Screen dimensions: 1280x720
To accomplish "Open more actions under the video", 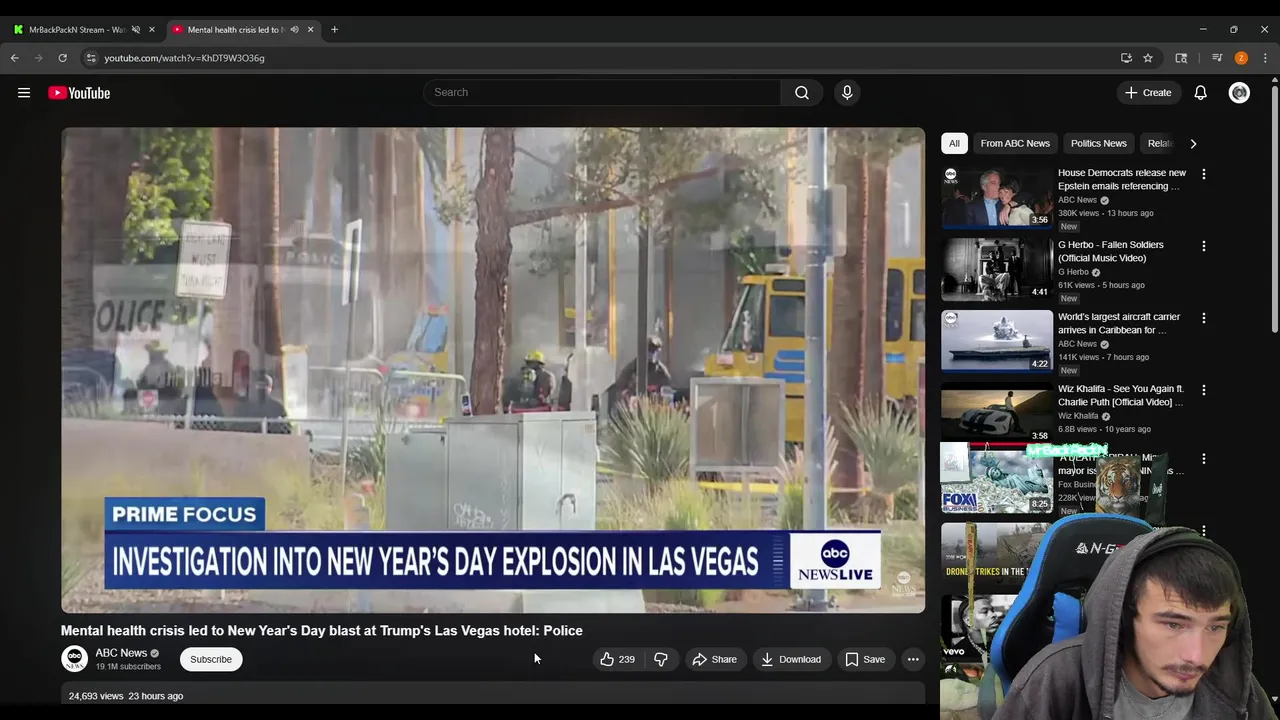I will point(913,659).
